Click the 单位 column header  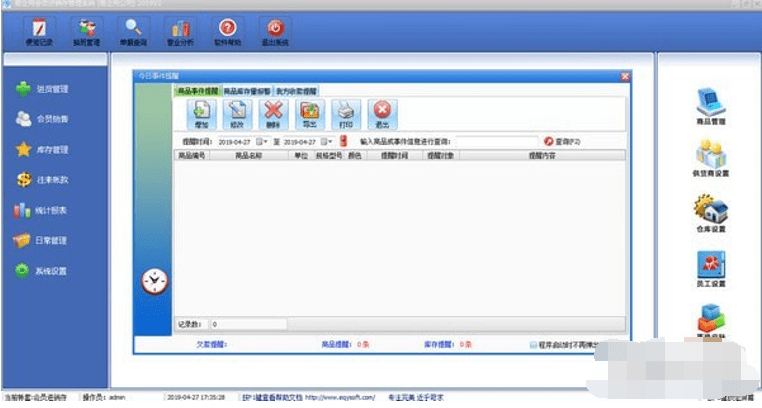click(301, 155)
